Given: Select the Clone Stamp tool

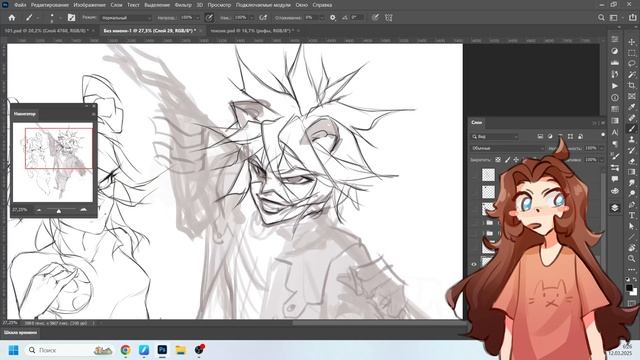Looking at the screenshot, I should pos(631,140).
